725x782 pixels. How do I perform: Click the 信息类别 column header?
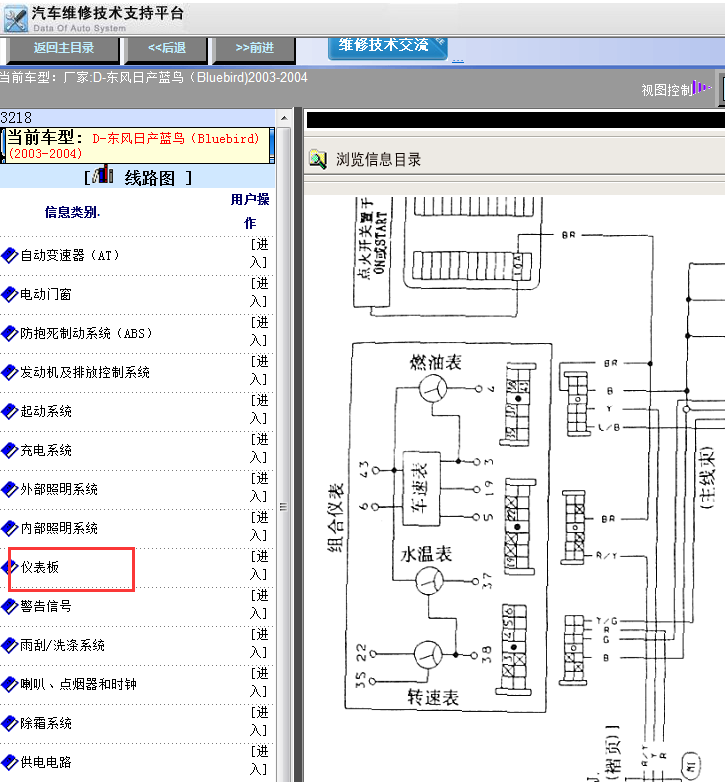[x=72, y=212]
